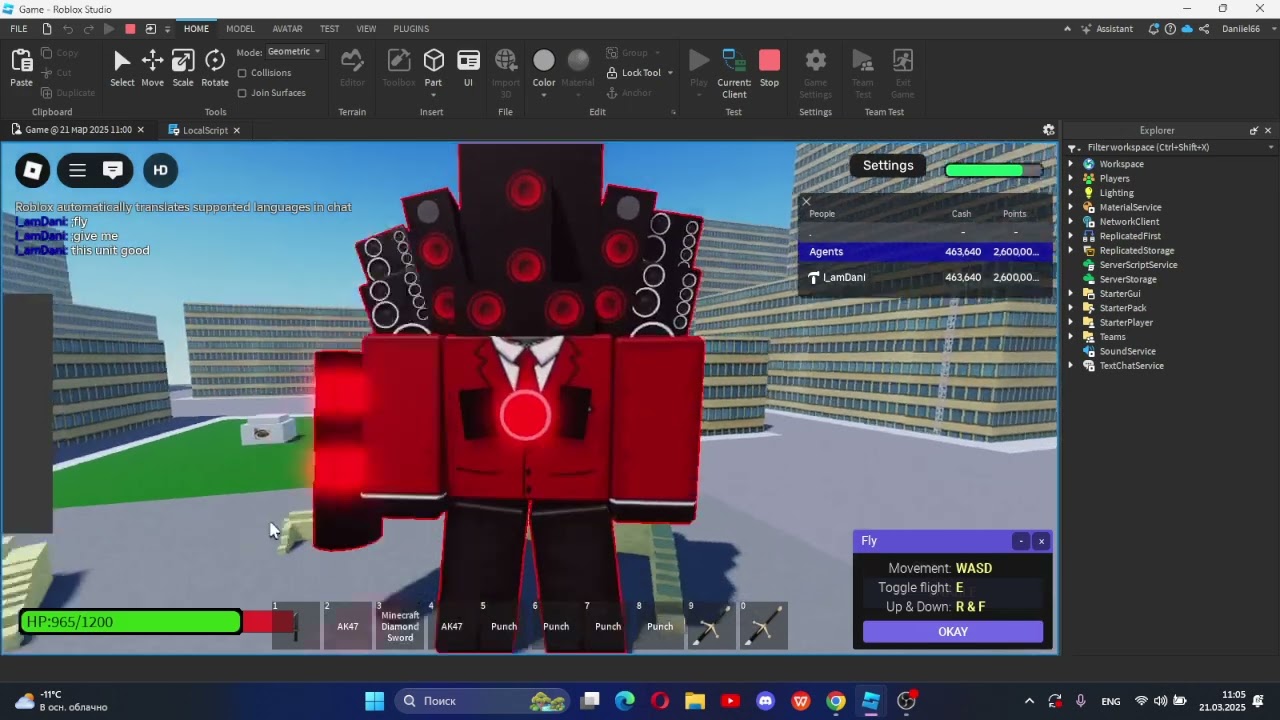The height and width of the screenshot is (720, 1280).
Task: Expand the Lock Tool dropdown
Action: point(670,73)
